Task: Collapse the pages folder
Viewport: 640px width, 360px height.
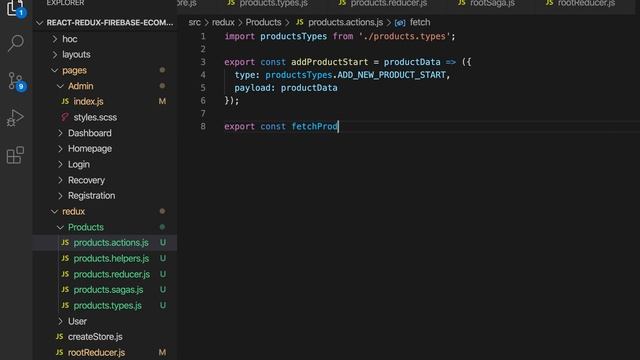Action: point(54,70)
